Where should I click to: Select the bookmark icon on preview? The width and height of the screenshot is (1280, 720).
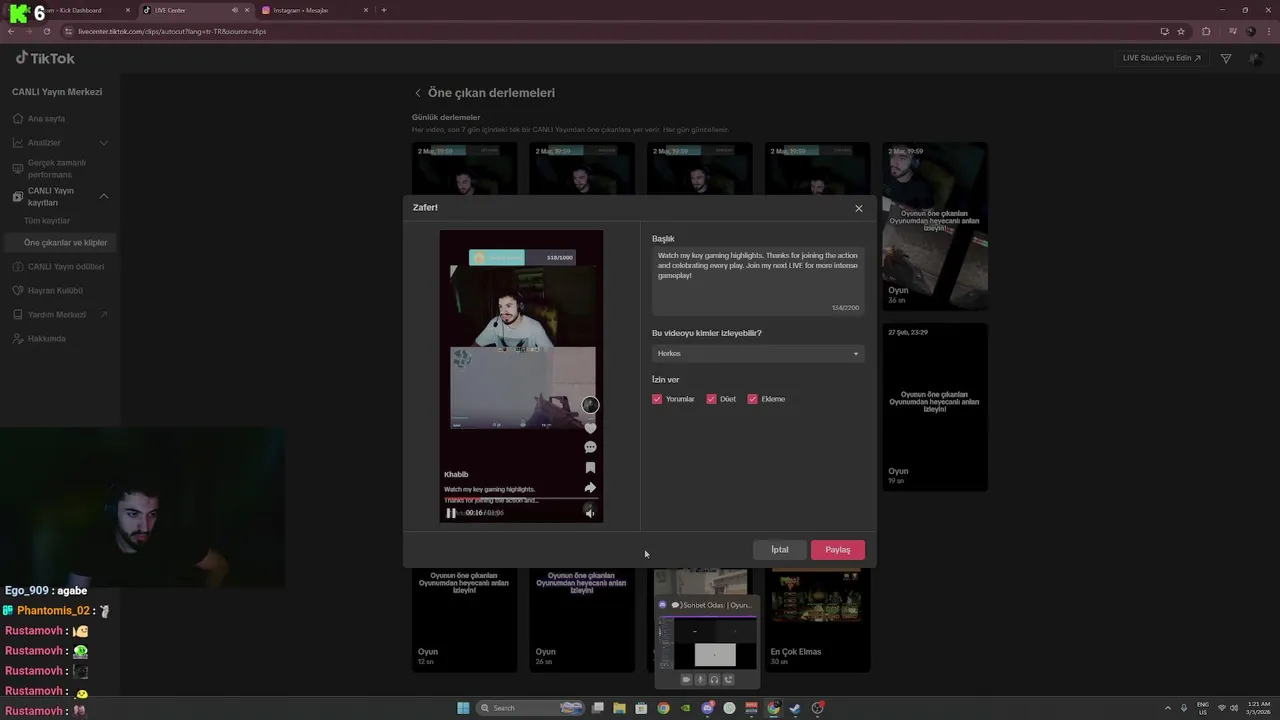(590, 467)
